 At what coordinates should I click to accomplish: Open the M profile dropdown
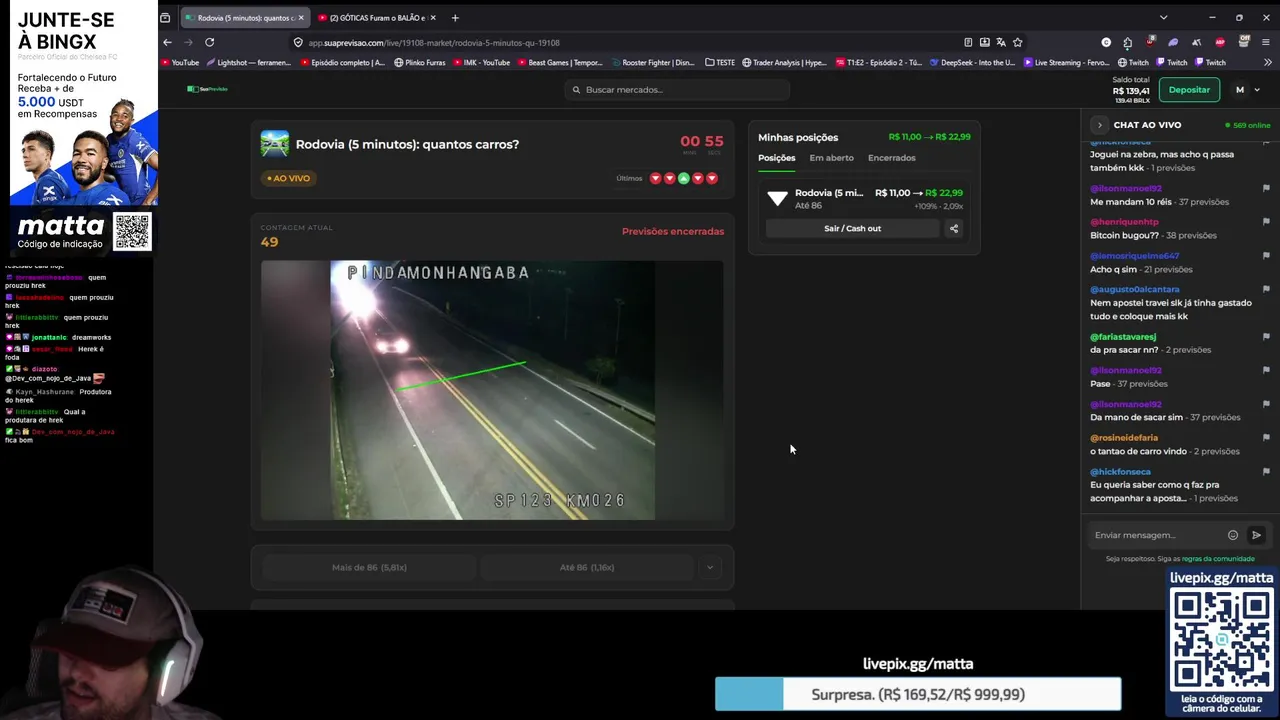point(1246,90)
